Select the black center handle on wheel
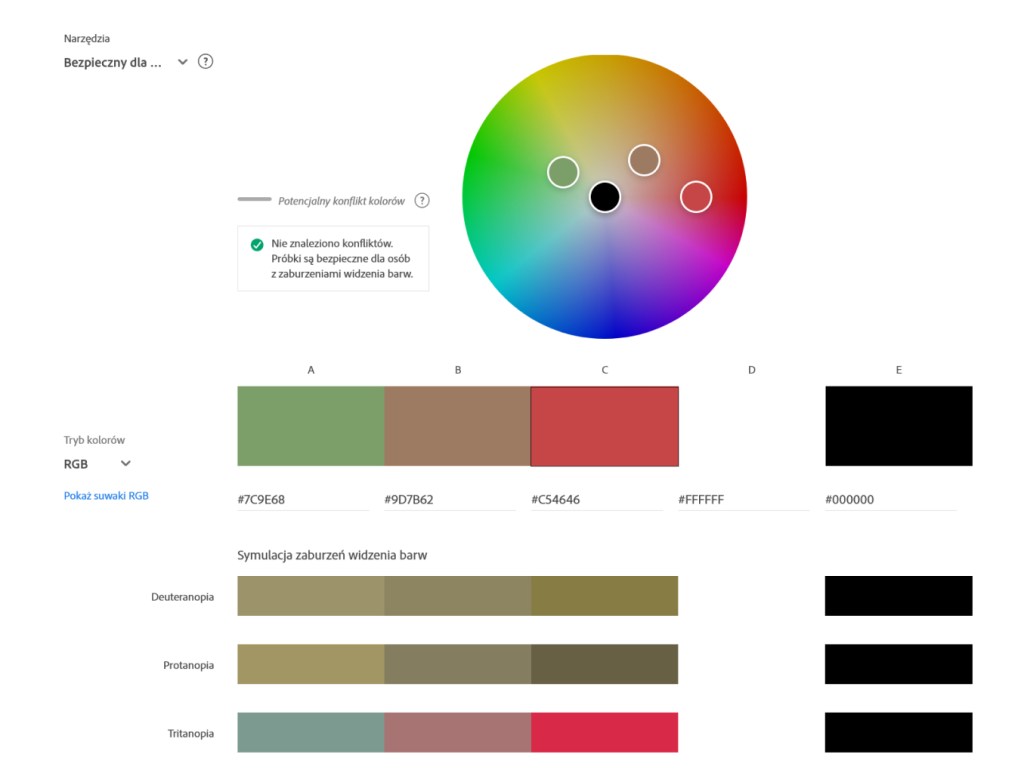This screenshot has width=1024, height=773. click(x=605, y=197)
